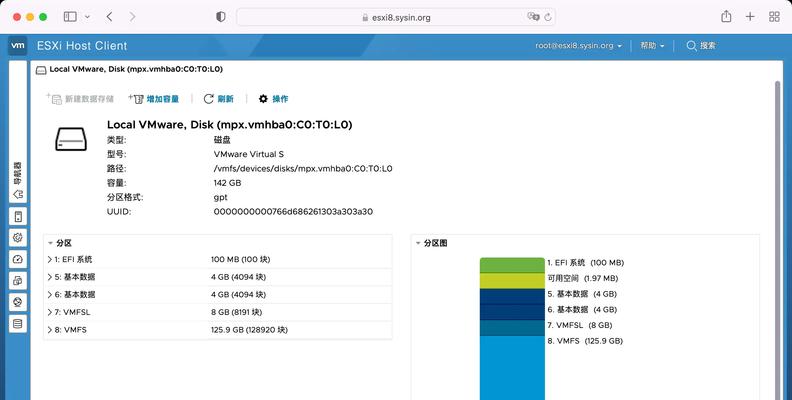Open root@esxi8.sysin.org user dropdown

point(578,45)
